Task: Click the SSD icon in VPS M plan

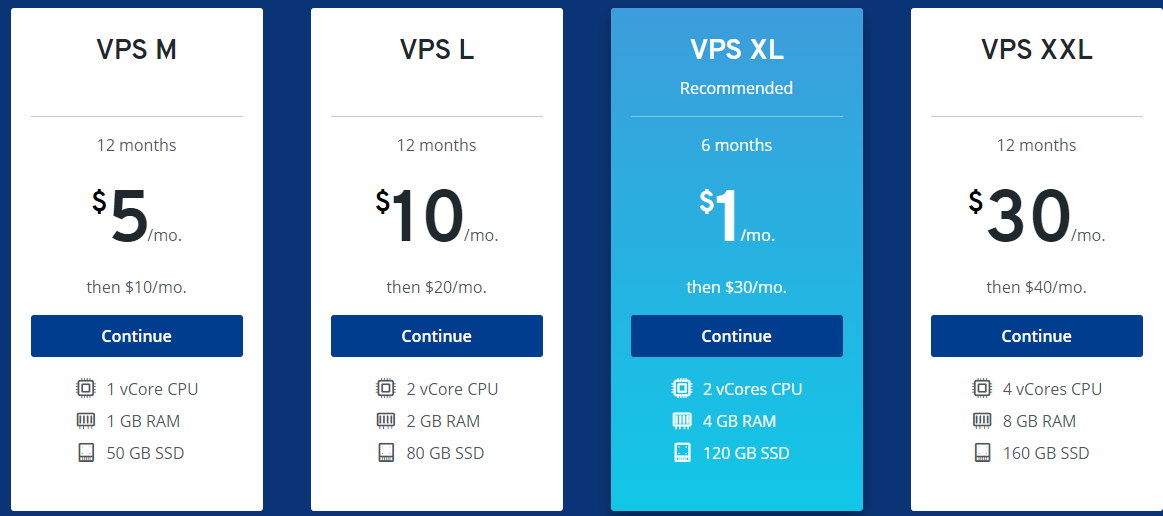Action: [x=86, y=452]
